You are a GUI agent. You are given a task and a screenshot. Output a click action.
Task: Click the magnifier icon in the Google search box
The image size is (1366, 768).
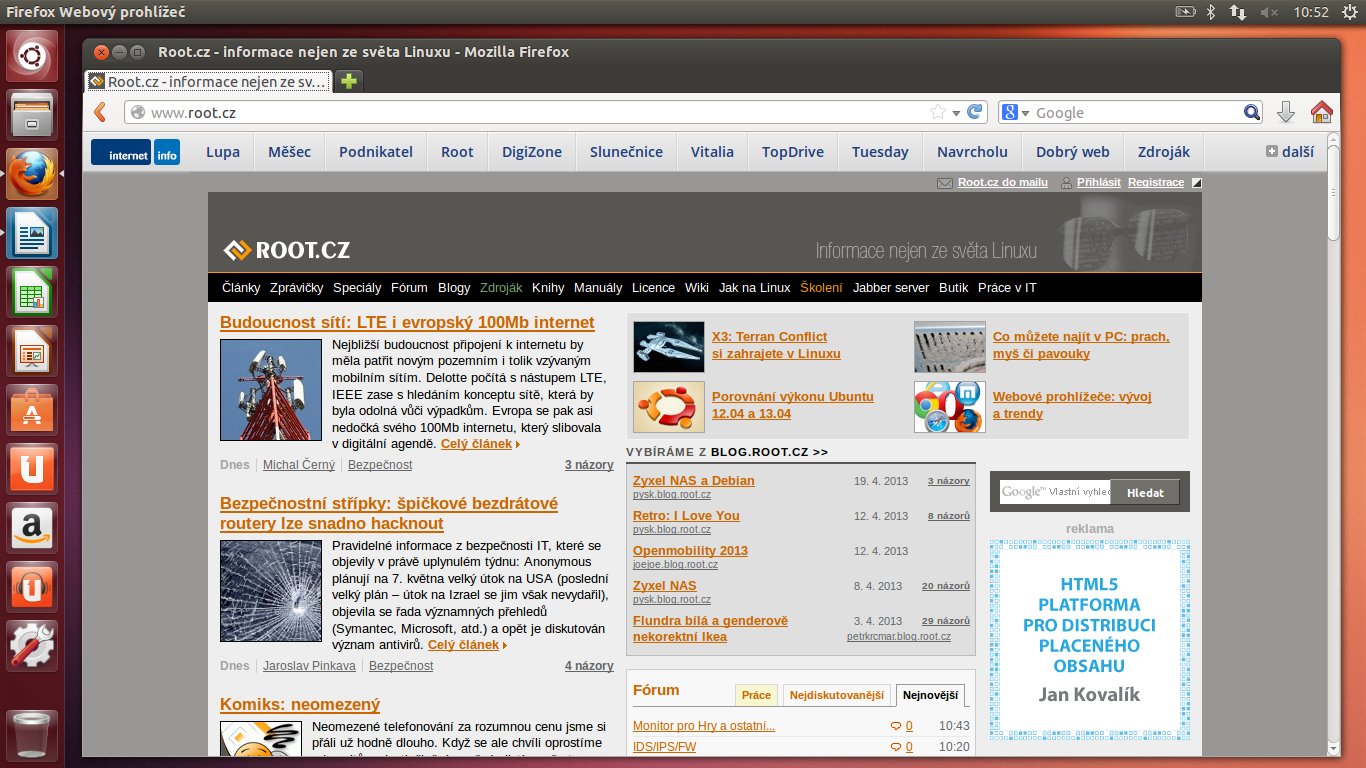1252,112
